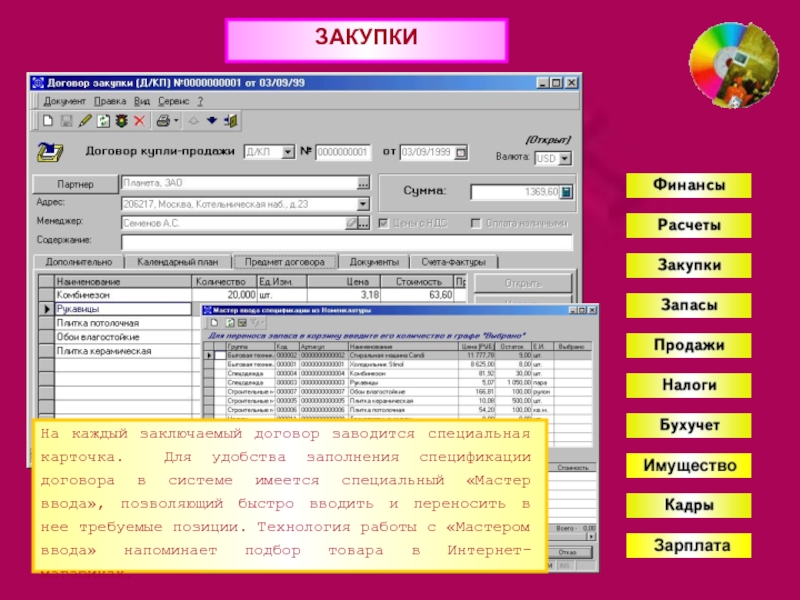800x600 pixels.
Task: Click the multicolor CD logo
Action: click(734, 65)
